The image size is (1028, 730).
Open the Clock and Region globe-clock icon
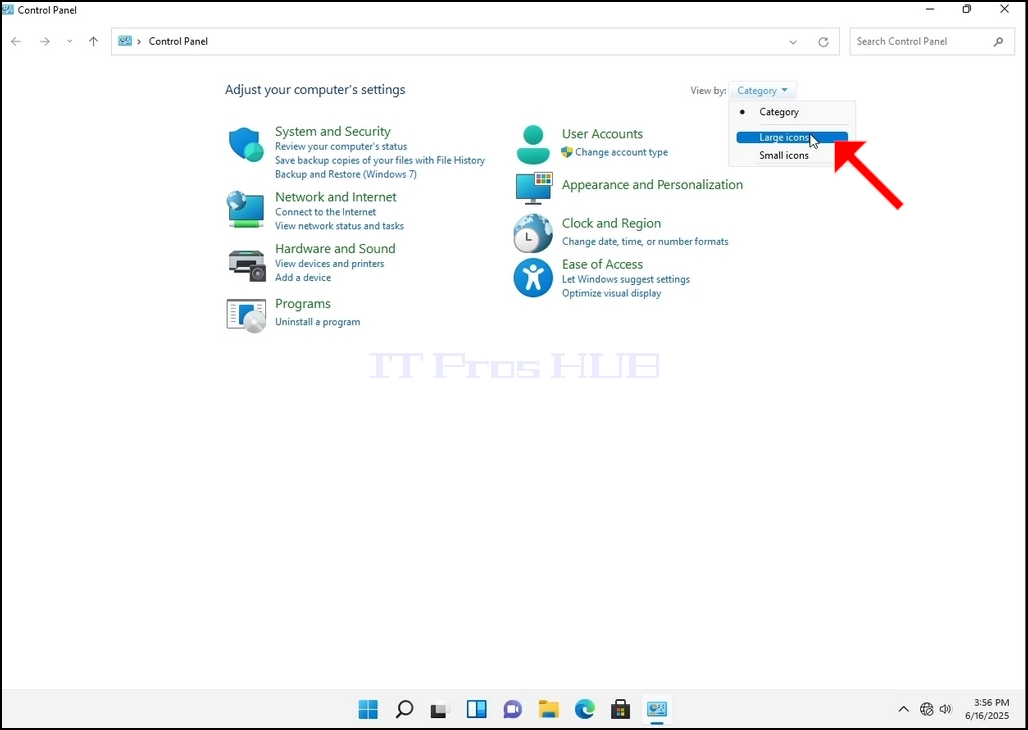tap(533, 233)
